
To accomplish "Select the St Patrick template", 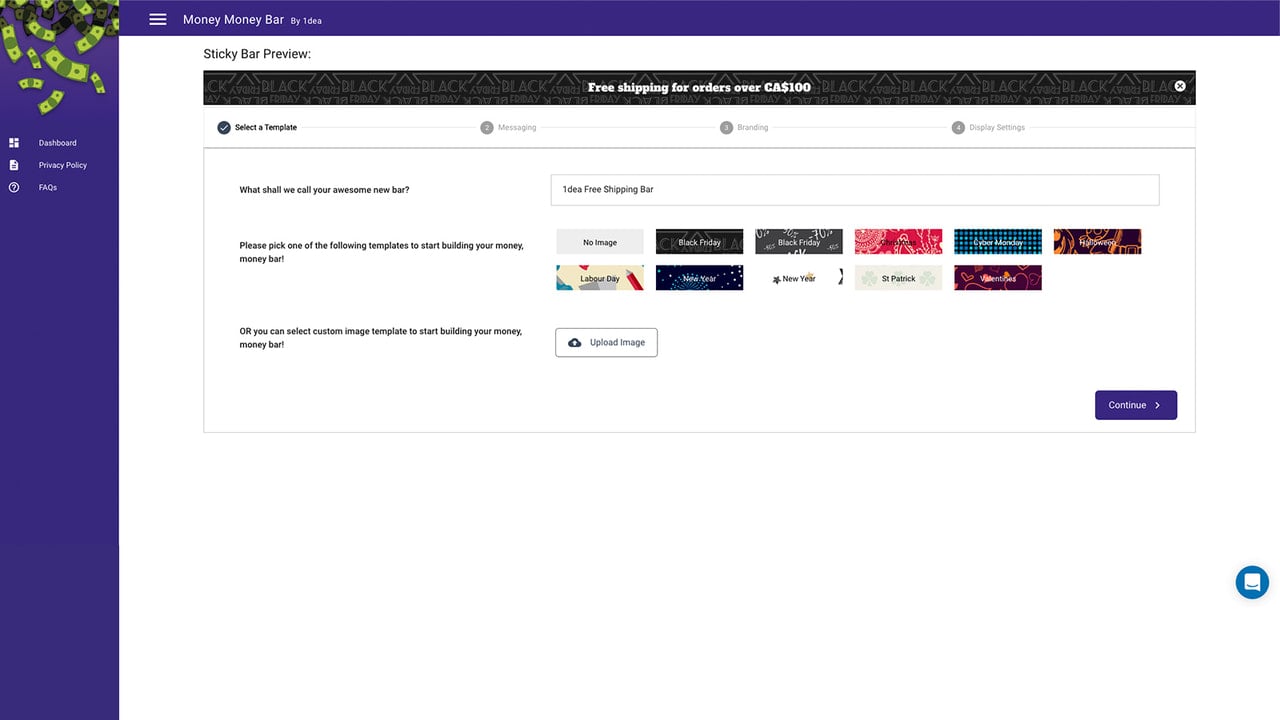I will click(898, 278).
